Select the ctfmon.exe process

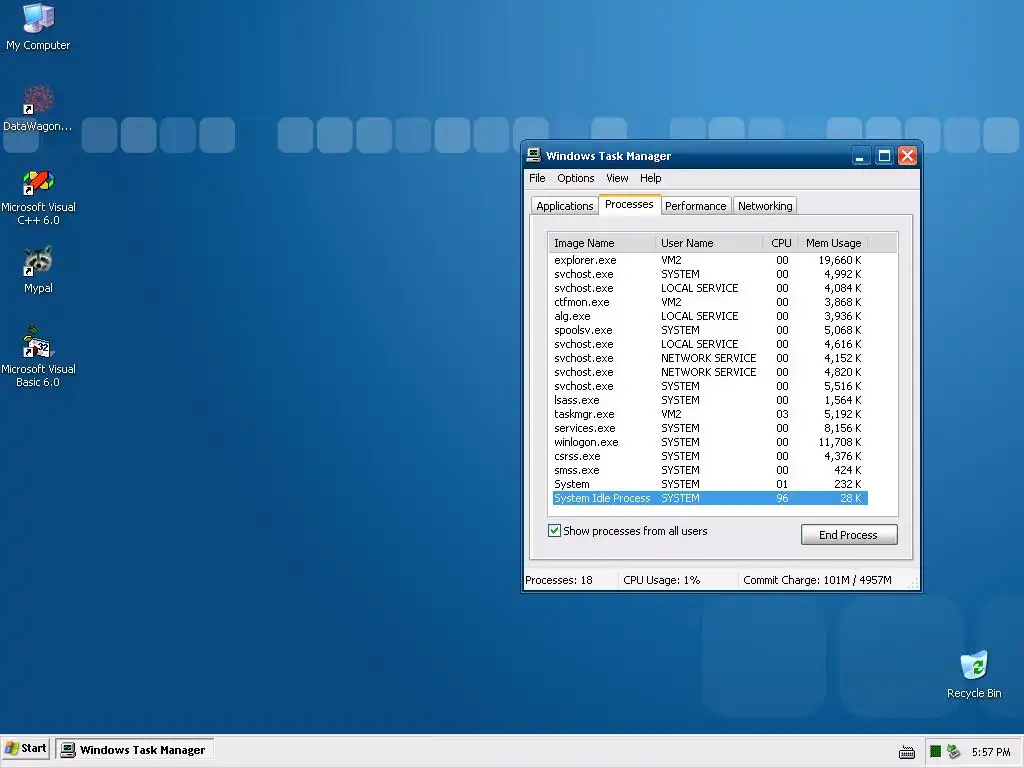coord(709,302)
